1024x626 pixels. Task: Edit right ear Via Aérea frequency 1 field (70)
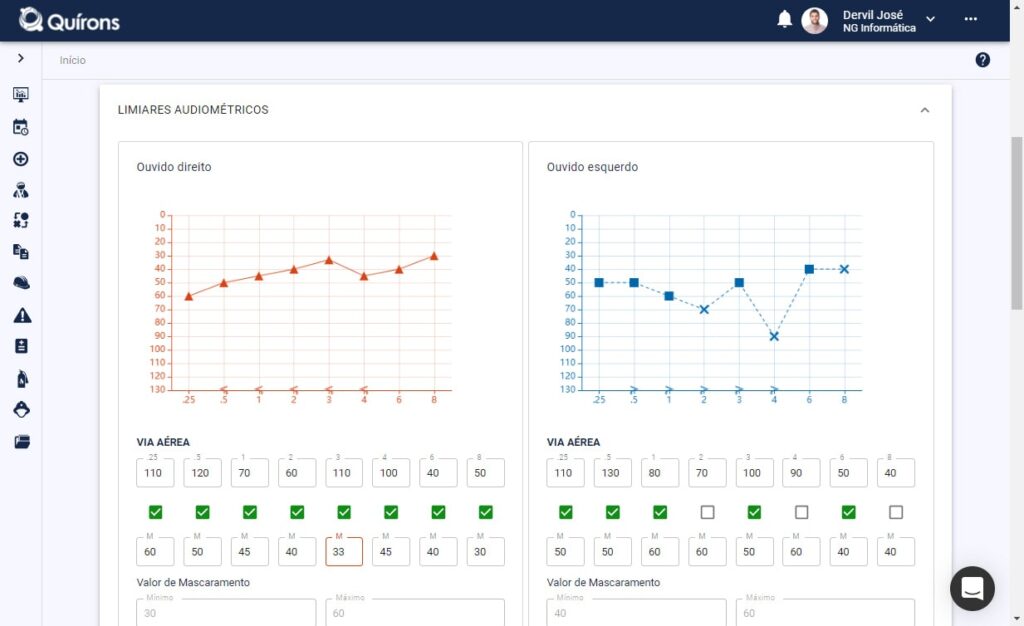pyautogui.click(x=249, y=473)
